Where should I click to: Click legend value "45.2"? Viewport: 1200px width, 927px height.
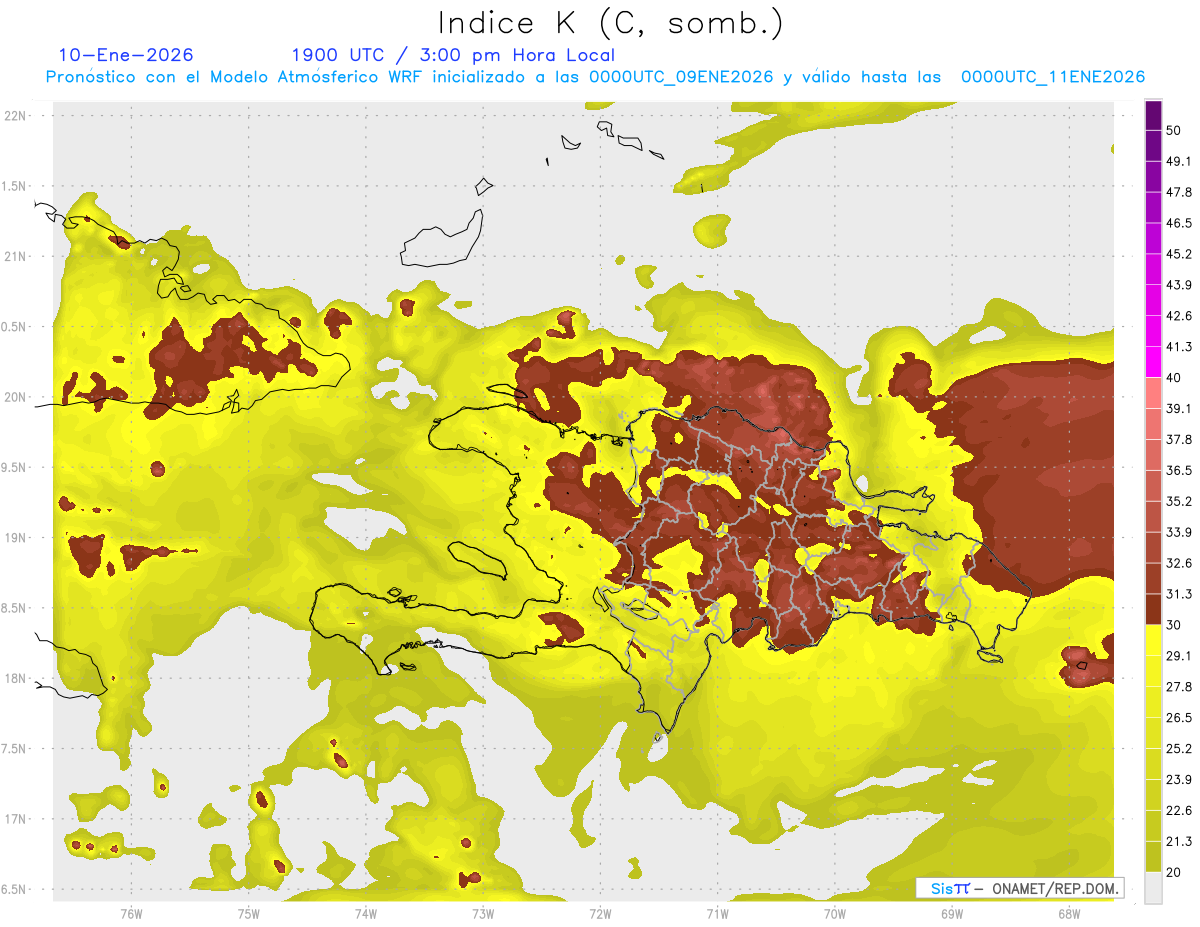[1179, 254]
